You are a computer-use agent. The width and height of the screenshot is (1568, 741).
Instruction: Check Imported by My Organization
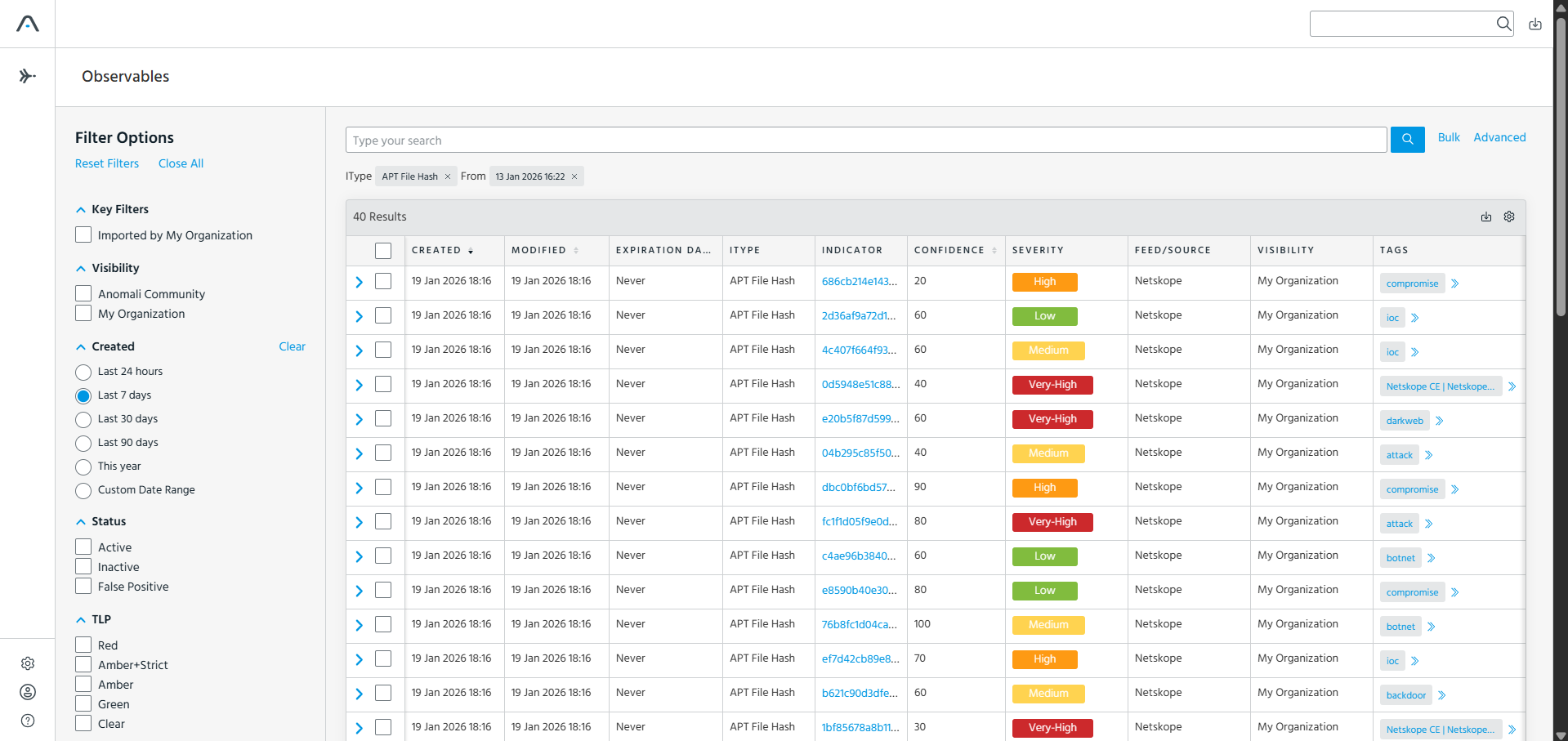click(83, 234)
